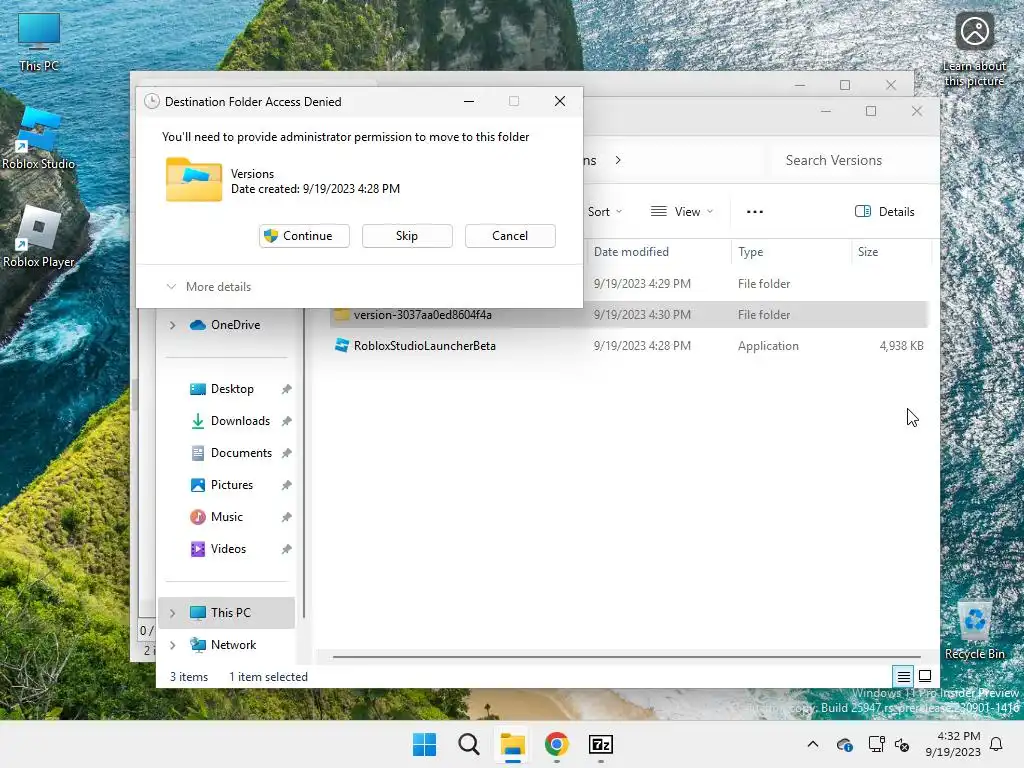Open clock showing 4:32 PM
The width and height of the screenshot is (1024, 768).
coord(953,744)
